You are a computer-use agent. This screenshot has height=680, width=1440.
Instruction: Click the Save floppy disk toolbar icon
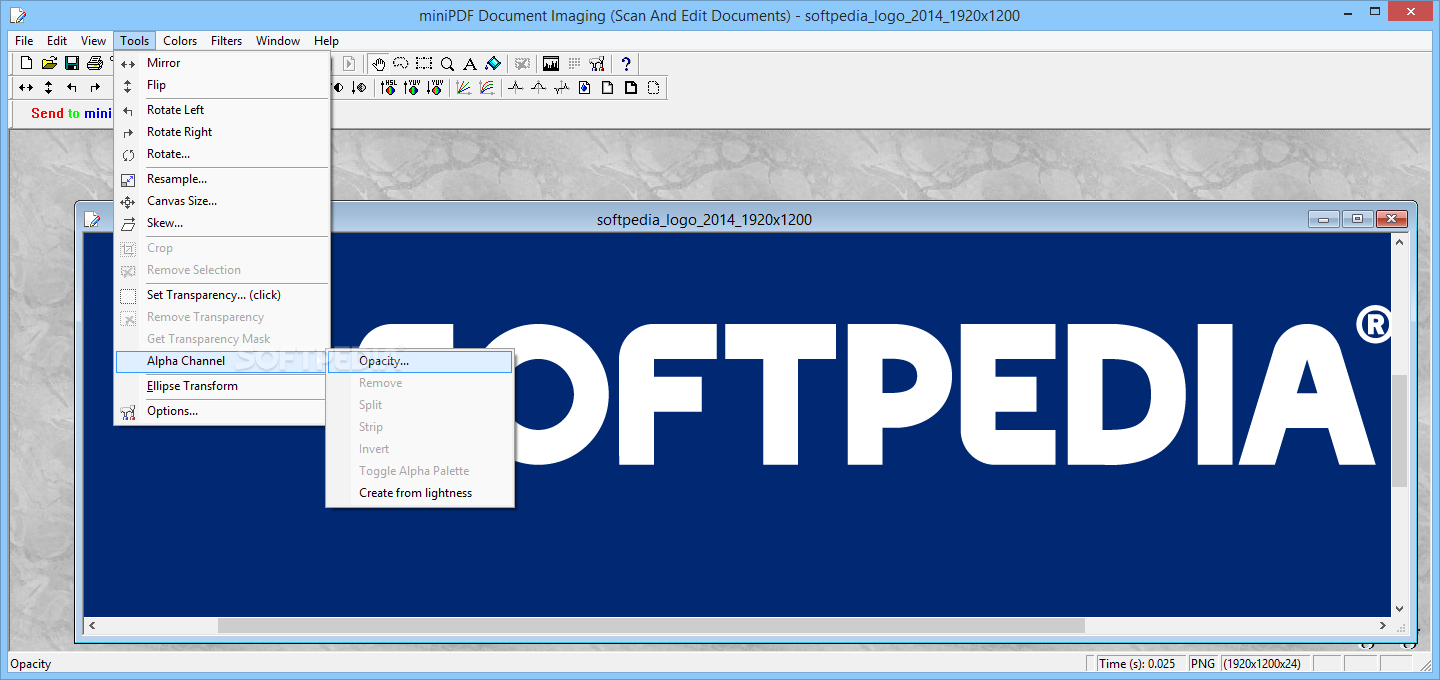coord(72,63)
